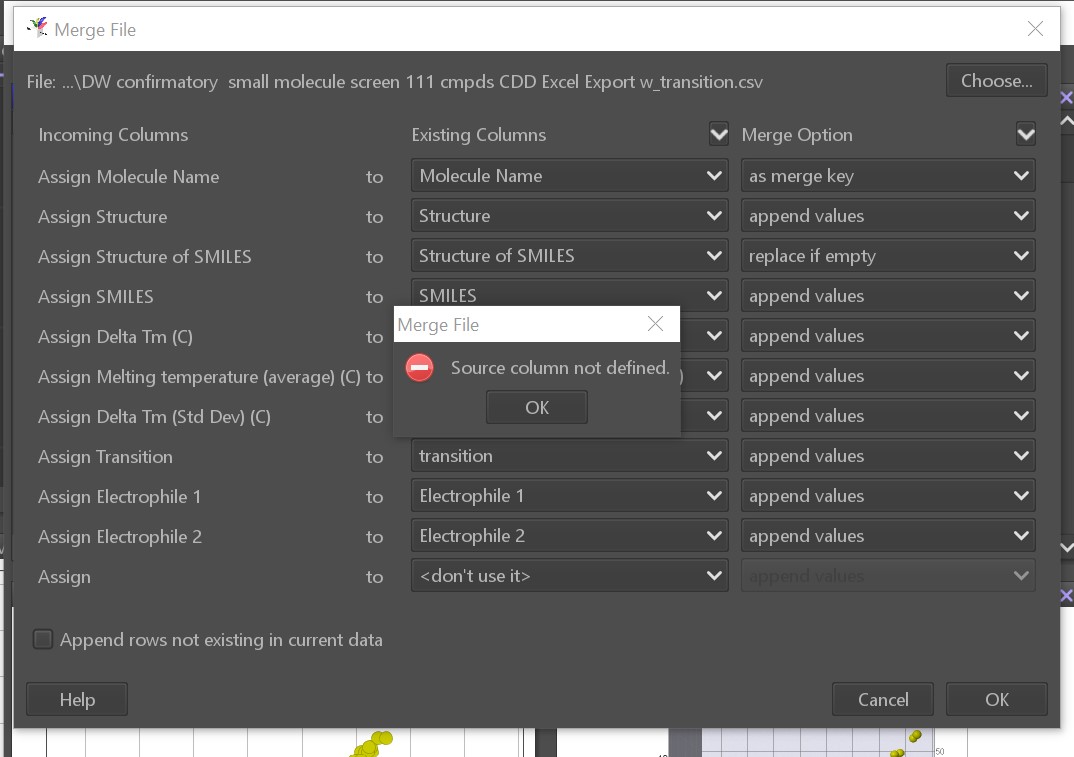Click the red error icon in popup
1074x757 pixels.
pos(420,368)
